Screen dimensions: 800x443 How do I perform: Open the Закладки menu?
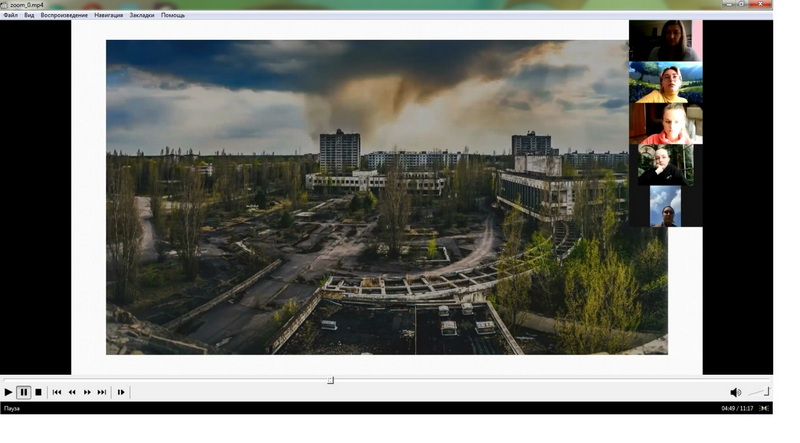click(142, 15)
